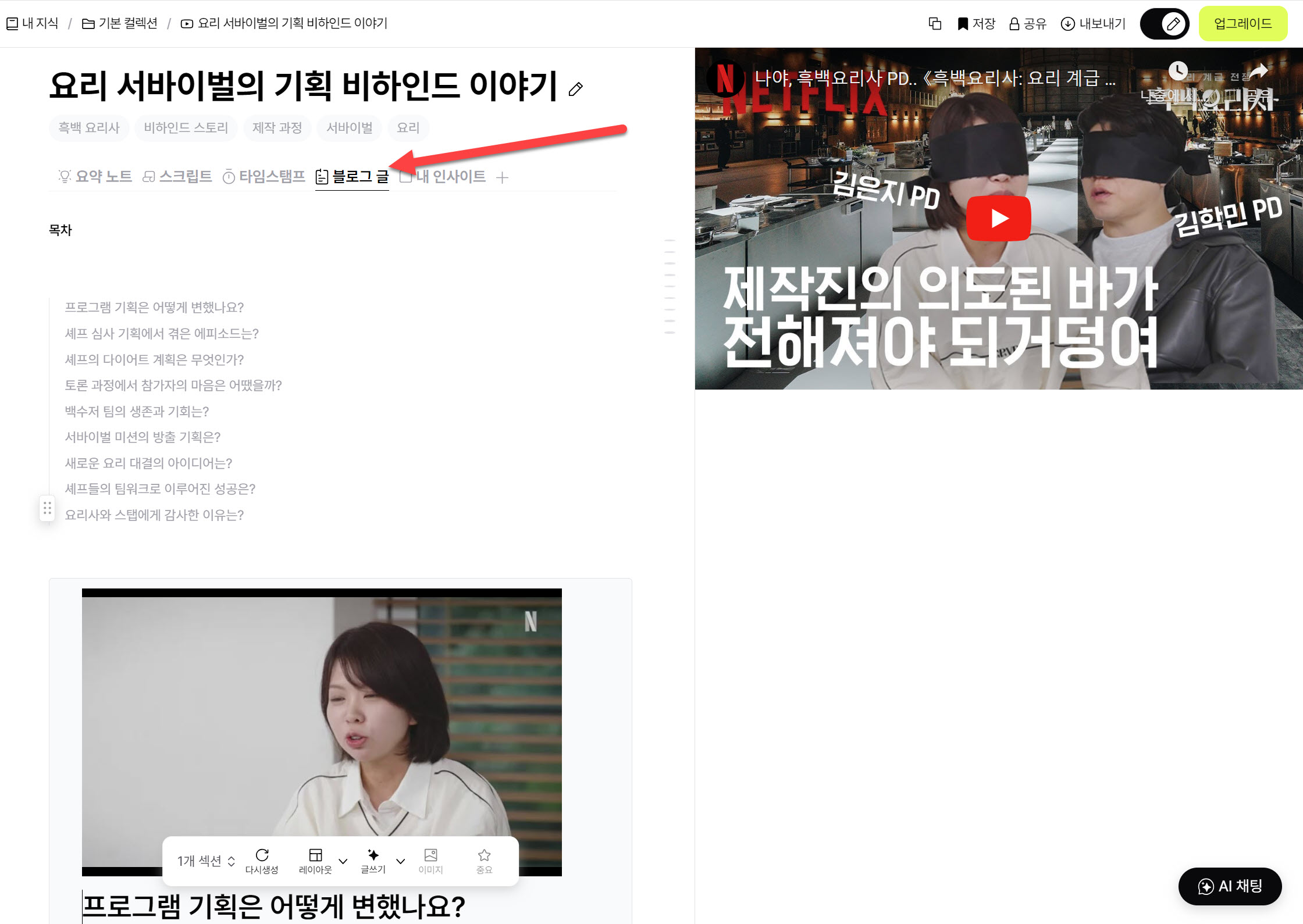Click the plus icon to add a tab
The height and width of the screenshot is (924, 1303).
[x=503, y=177]
